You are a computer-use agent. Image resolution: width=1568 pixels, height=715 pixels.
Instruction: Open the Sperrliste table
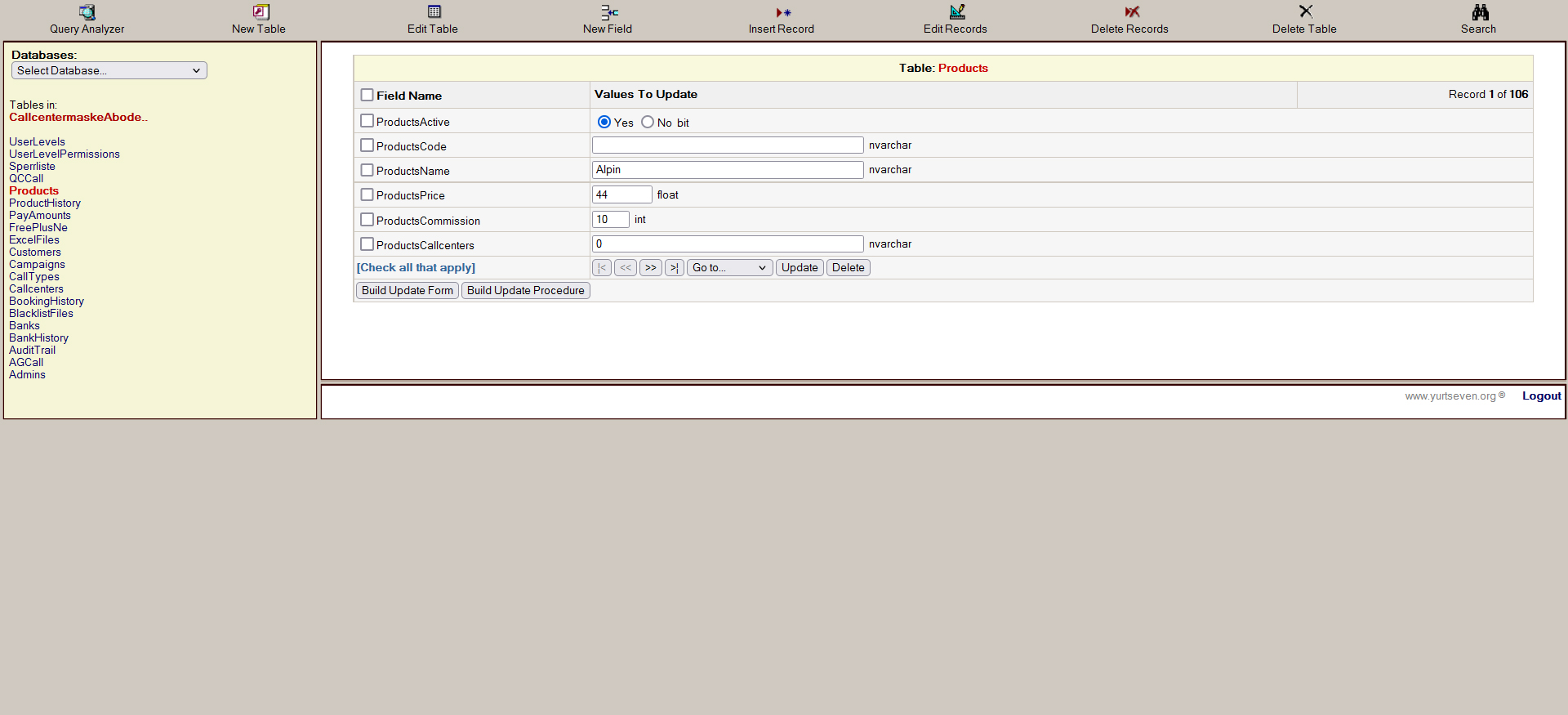click(x=32, y=166)
